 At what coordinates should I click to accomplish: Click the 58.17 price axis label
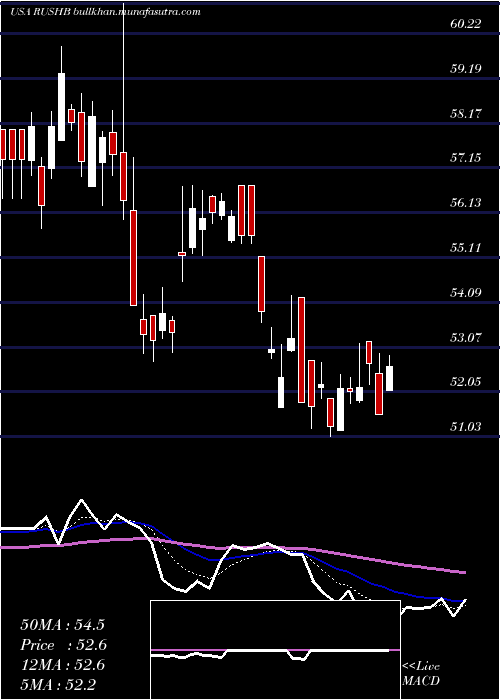466,113
